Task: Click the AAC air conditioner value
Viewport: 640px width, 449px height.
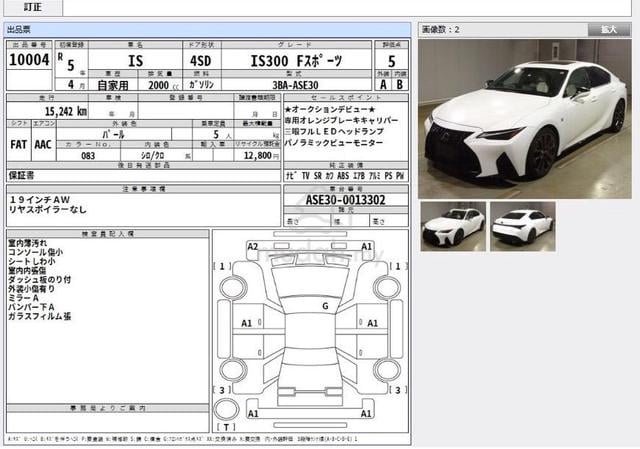Action: 43,144
